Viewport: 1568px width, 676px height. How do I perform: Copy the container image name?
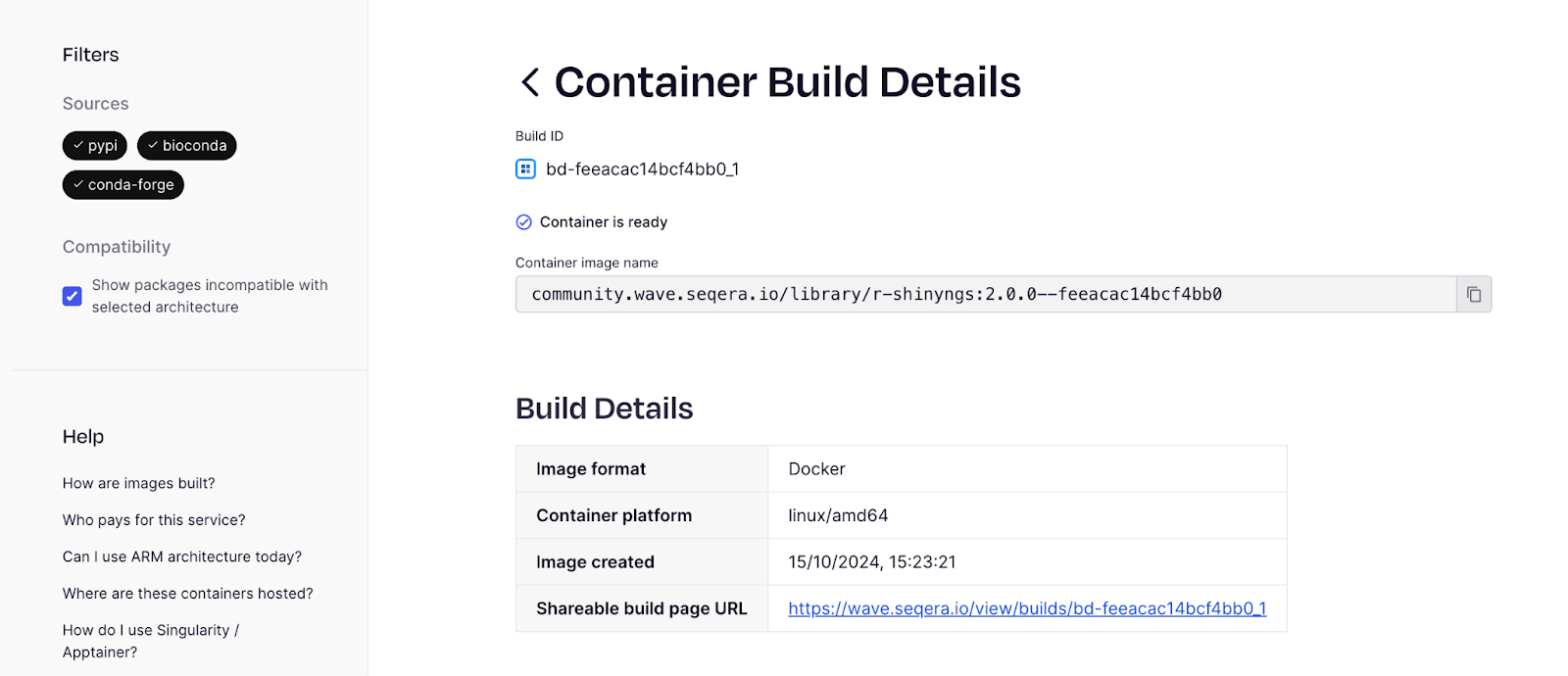point(1473,294)
